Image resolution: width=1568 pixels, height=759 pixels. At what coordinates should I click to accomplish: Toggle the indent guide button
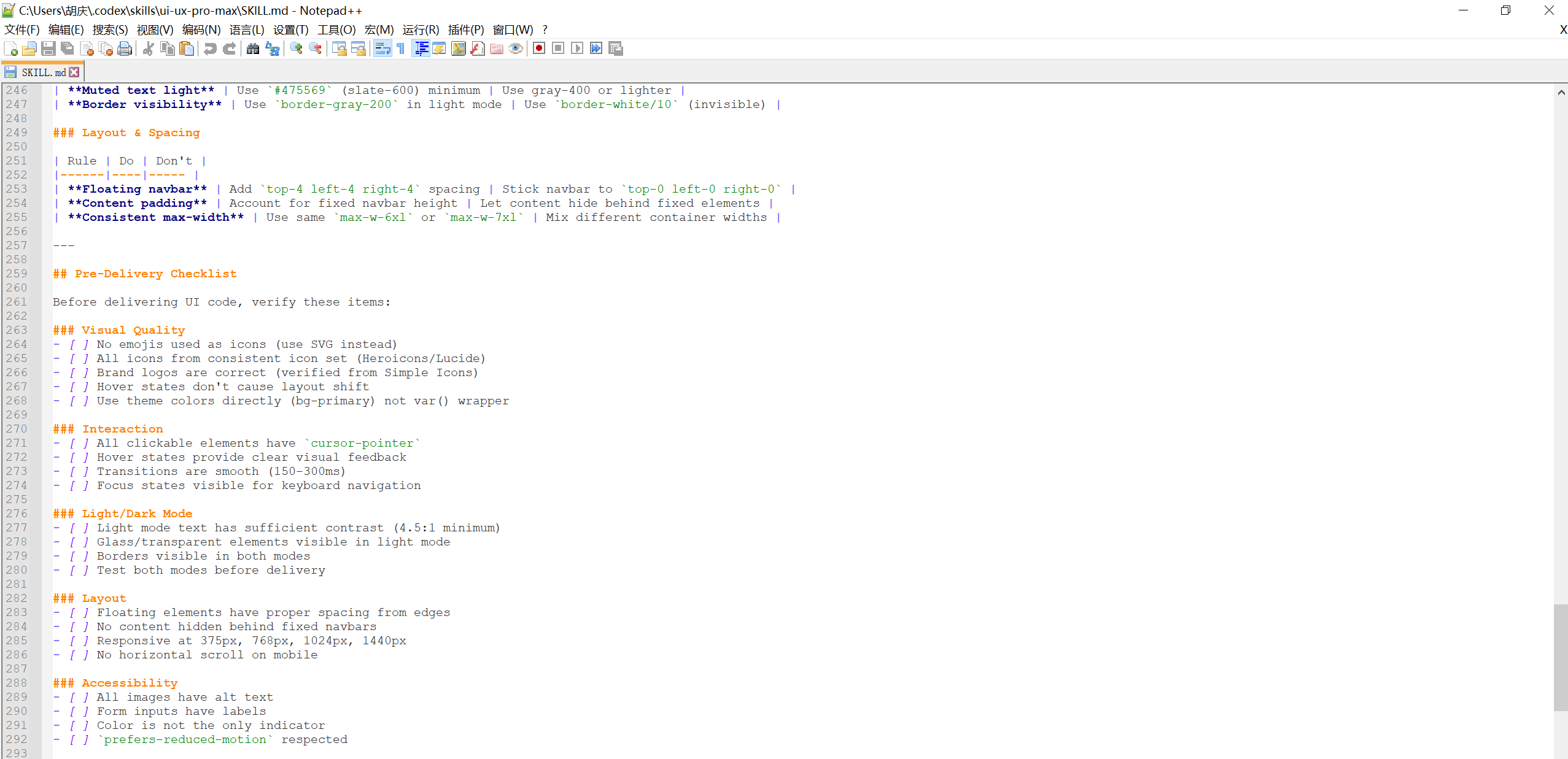pyautogui.click(x=421, y=48)
